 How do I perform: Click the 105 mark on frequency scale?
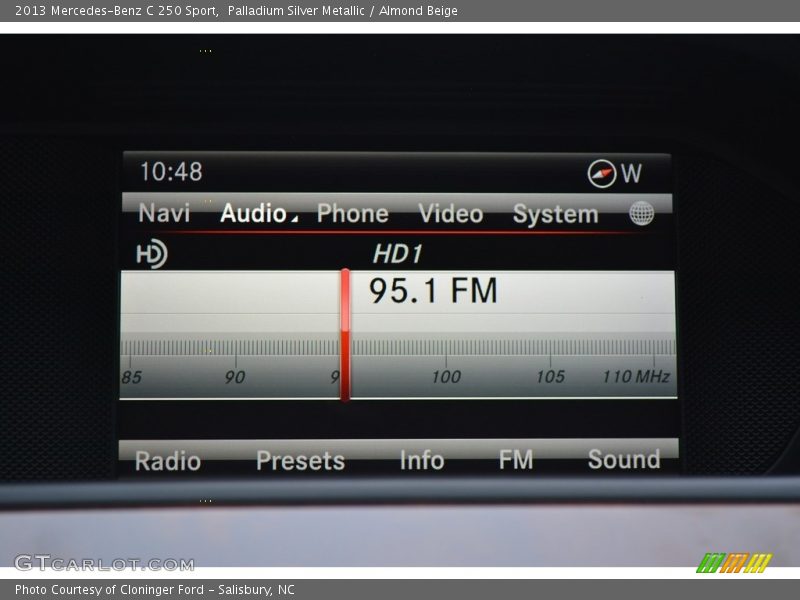(x=550, y=377)
